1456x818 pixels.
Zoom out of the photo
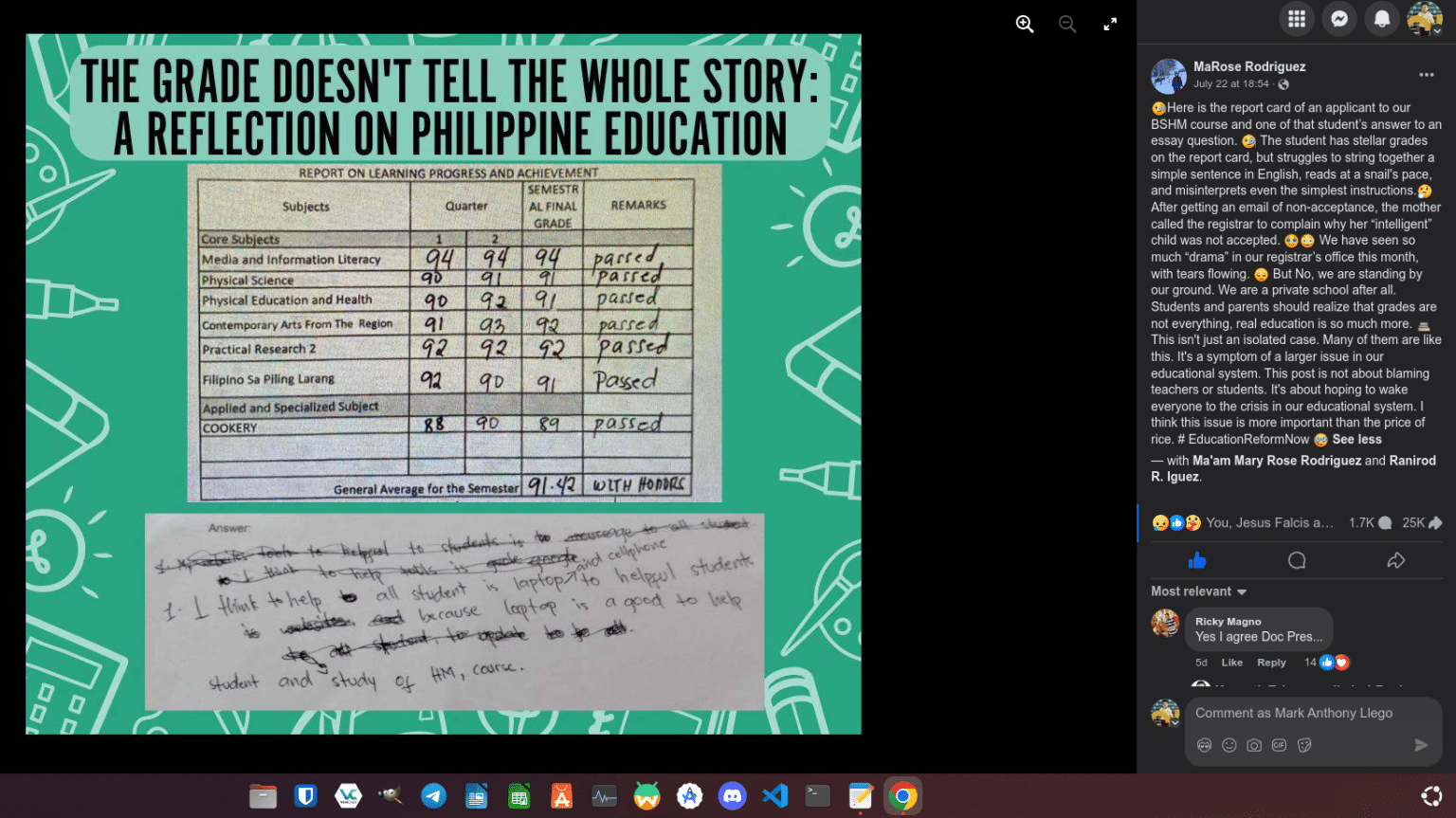(x=1067, y=25)
